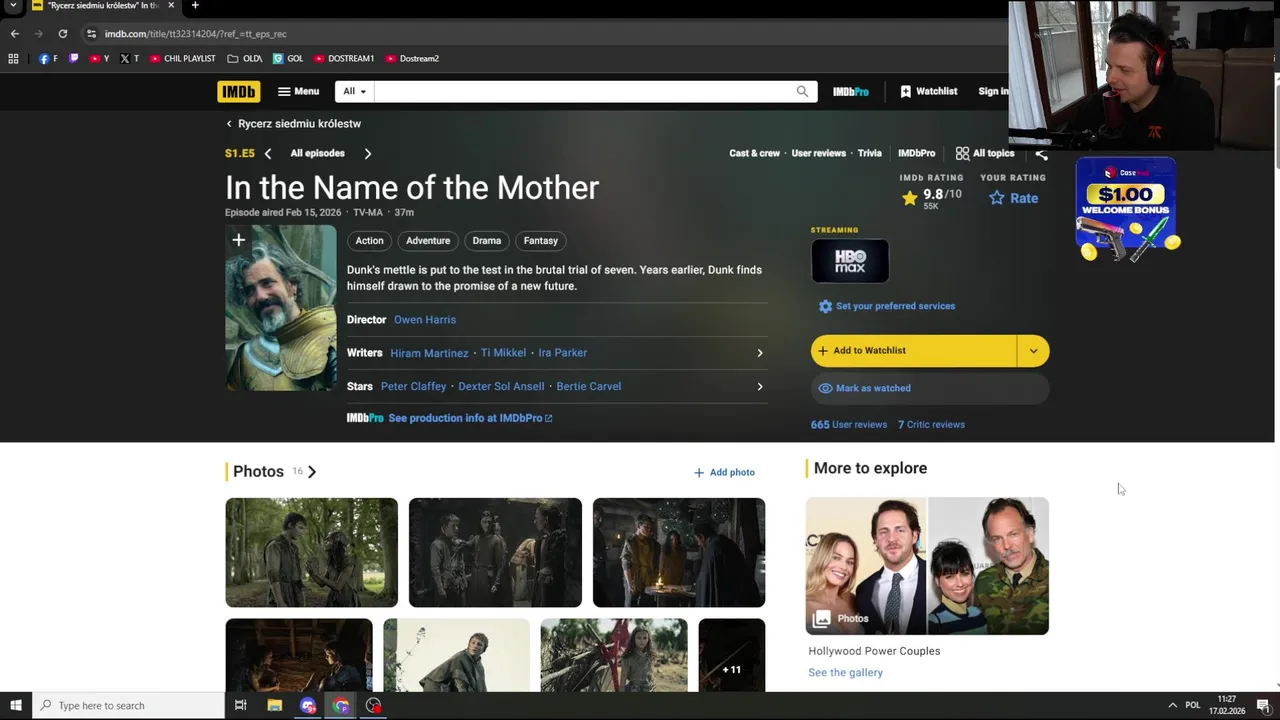Click the IMDb logo
The width and height of the screenshot is (1280, 720).
pos(238,91)
